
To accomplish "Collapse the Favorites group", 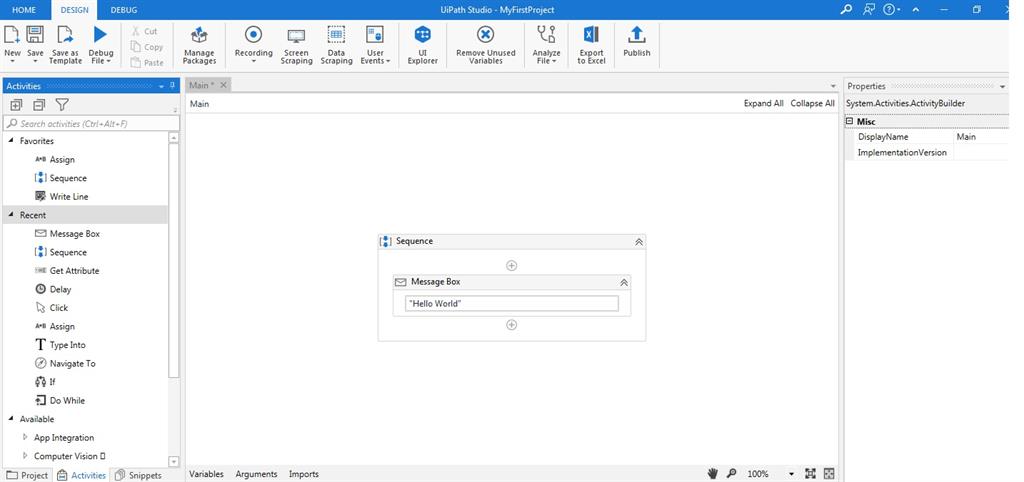I will coord(11,140).
